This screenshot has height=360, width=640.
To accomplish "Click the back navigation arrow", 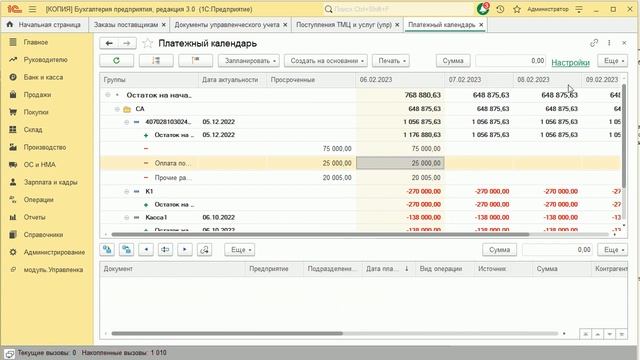I will (x=109, y=43).
